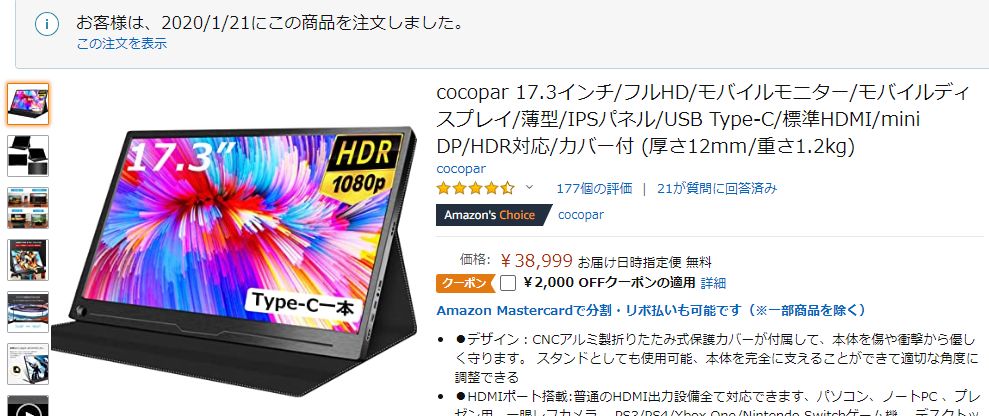Click the cocopar brand link under title
The height and width of the screenshot is (416, 989).
pyautogui.click(x=461, y=169)
